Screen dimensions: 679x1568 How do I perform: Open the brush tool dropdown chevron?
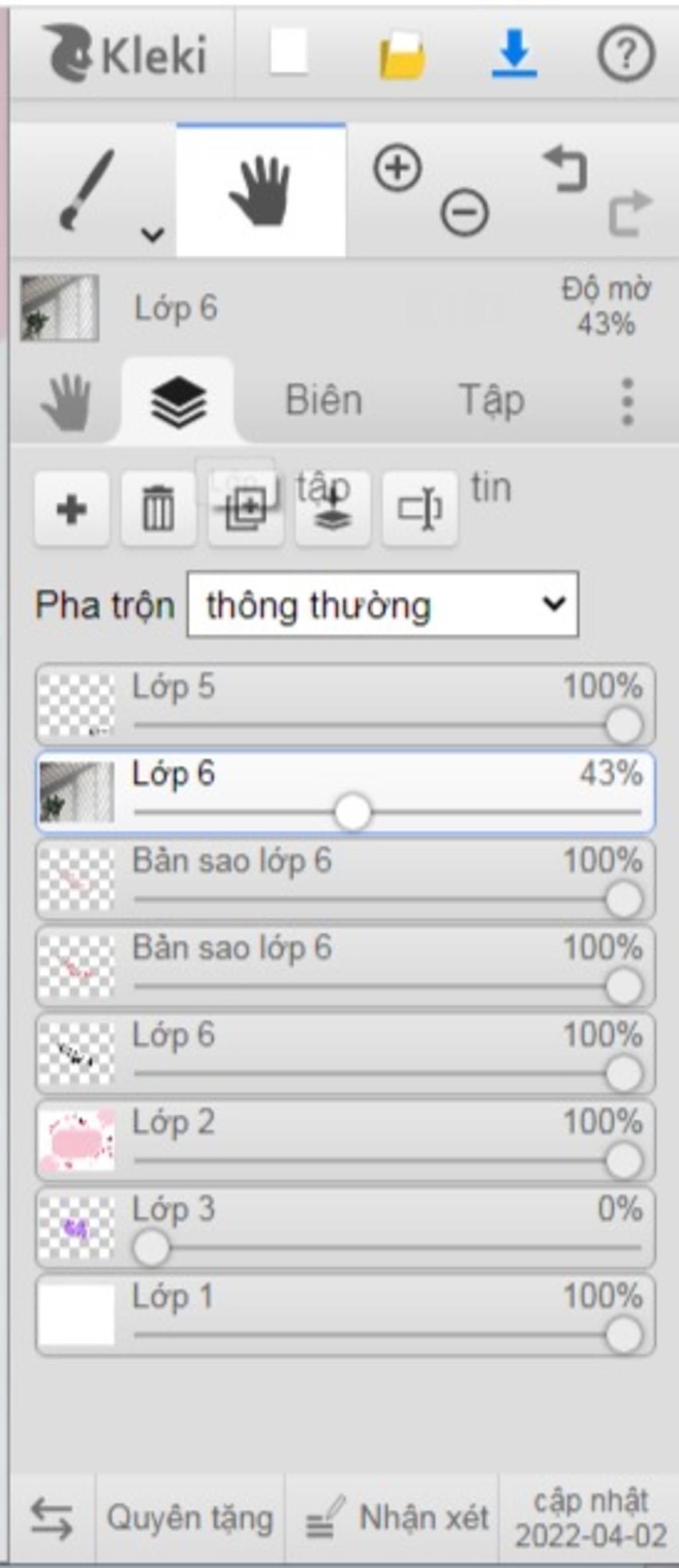[x=153, y=234]
